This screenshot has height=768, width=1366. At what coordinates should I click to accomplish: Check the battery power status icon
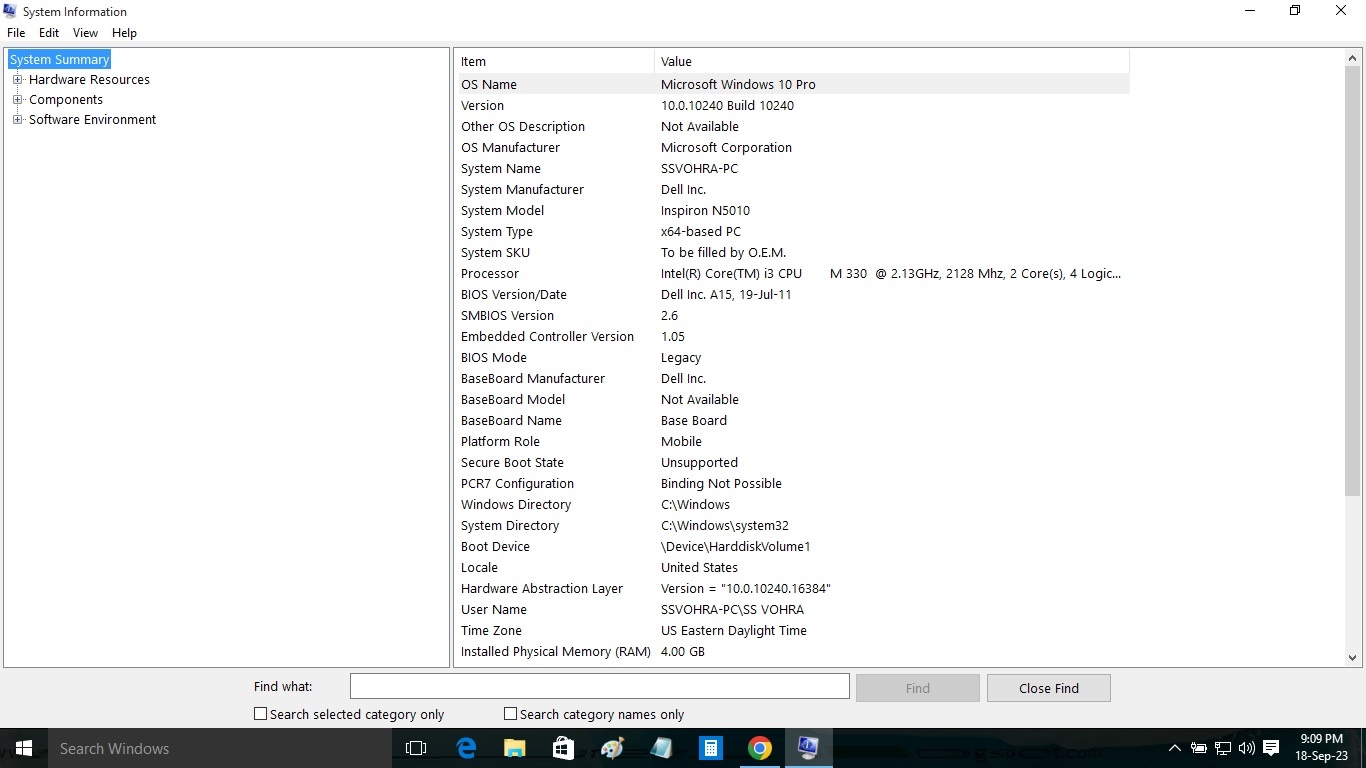click(1199, 748)
